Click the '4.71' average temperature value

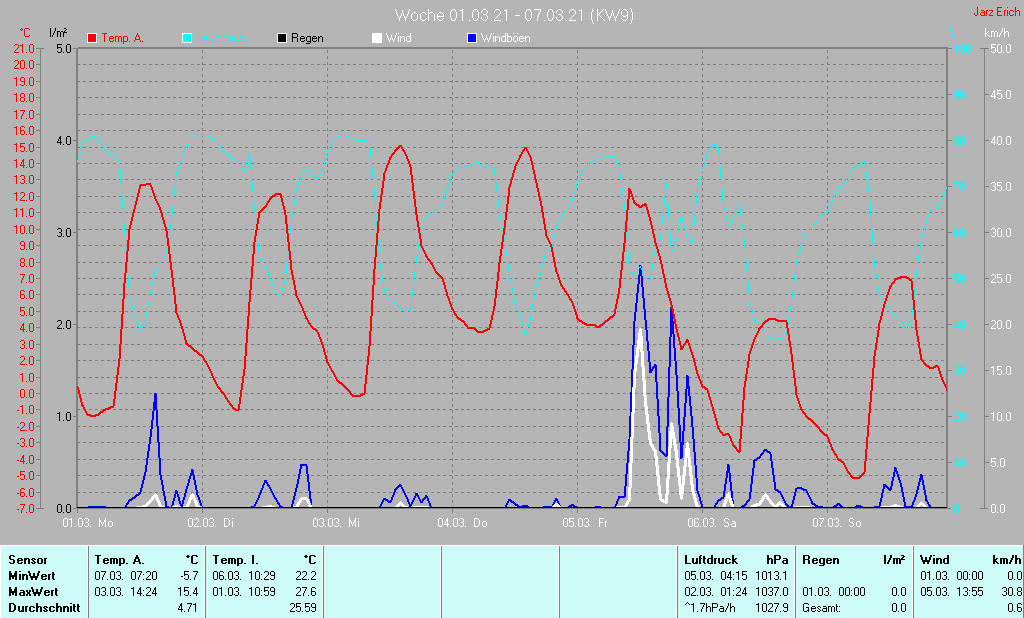click(x=189, y=608)
